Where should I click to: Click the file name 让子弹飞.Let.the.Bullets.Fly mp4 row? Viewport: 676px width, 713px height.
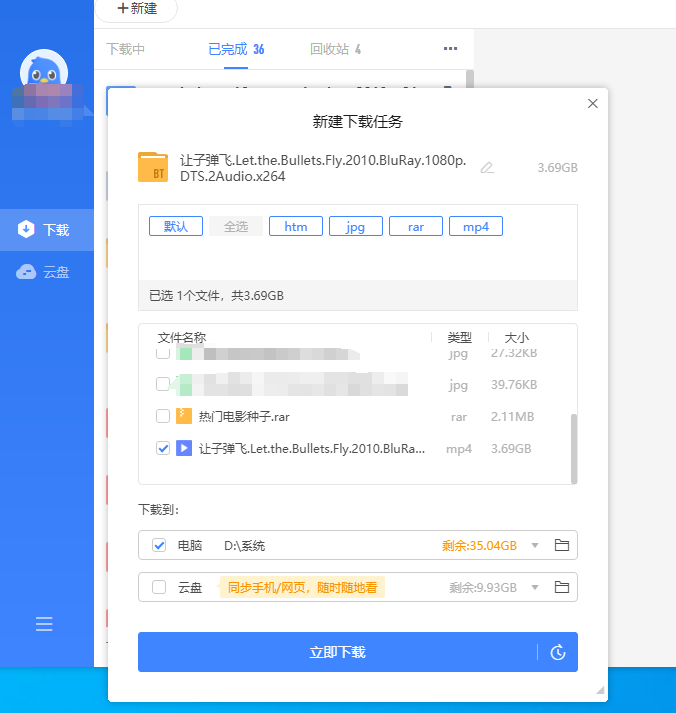tap(312, 449)
